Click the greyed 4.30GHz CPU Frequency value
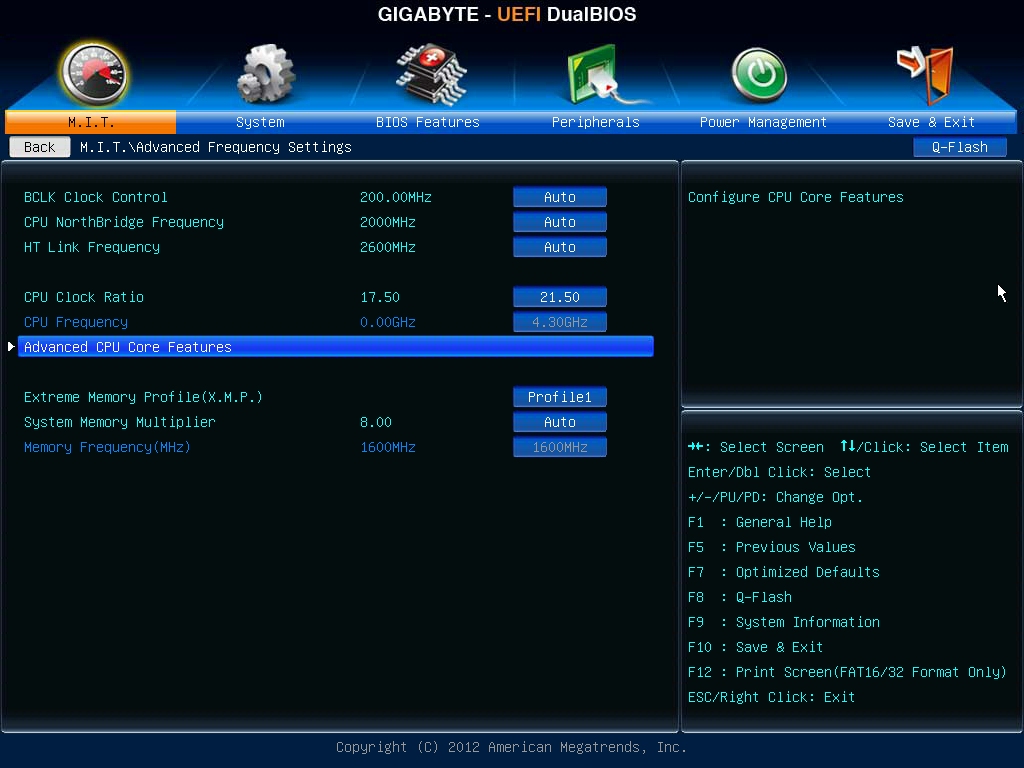 coord(560,322)
